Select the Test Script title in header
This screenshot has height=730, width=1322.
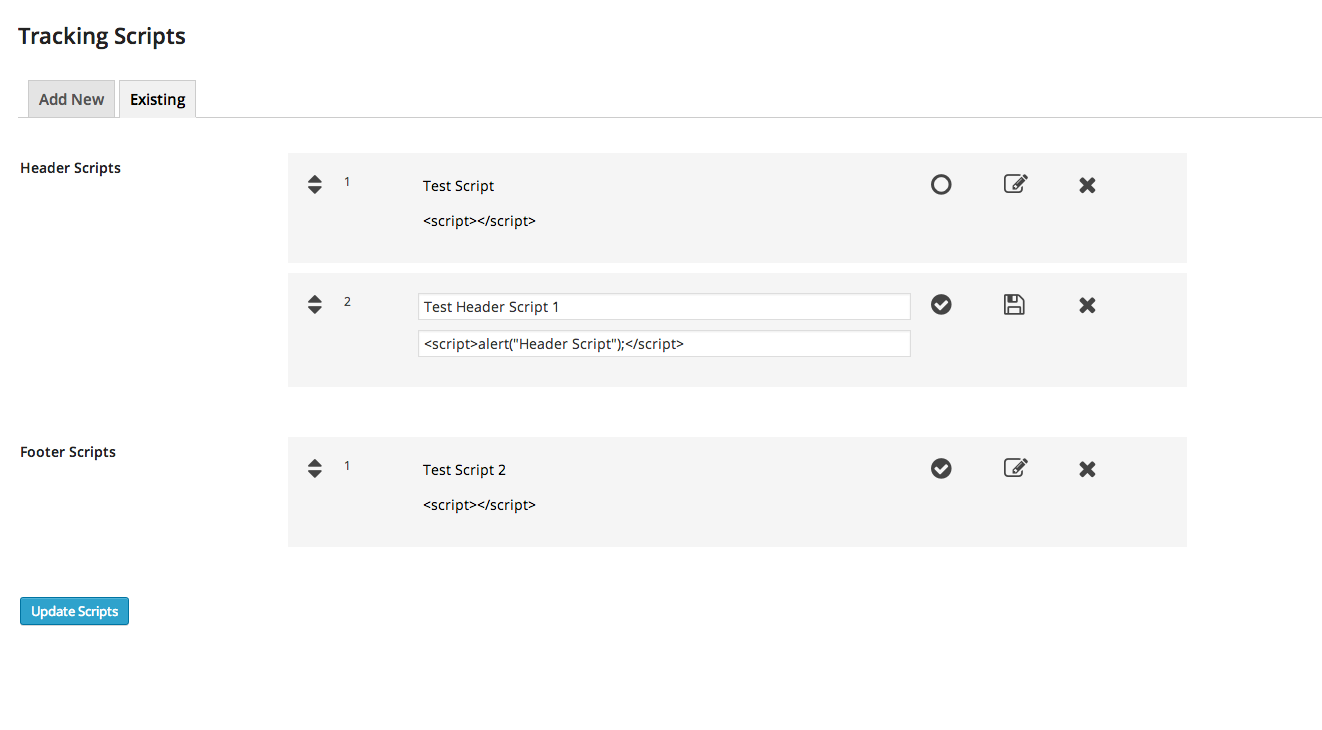[458, 186]
